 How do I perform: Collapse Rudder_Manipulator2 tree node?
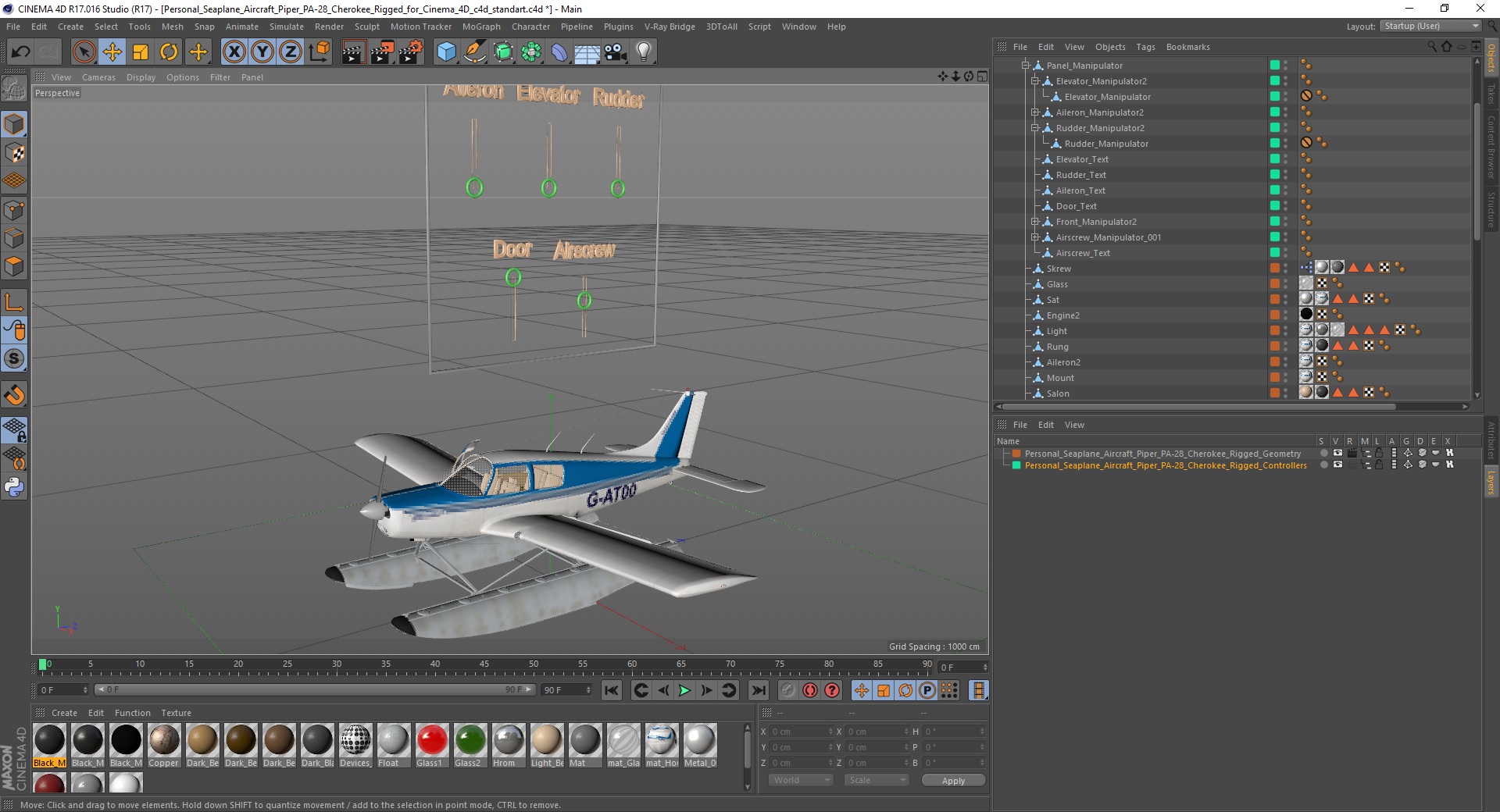pos(1034,128)
